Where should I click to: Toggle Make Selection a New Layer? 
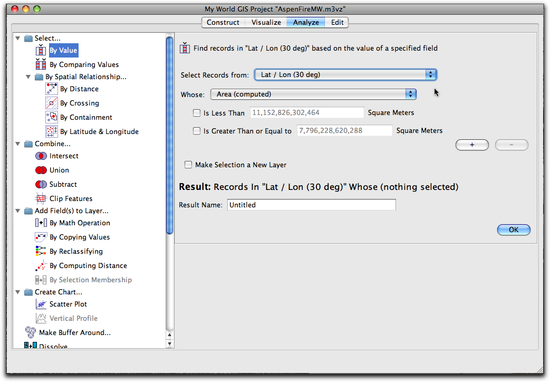coord(188,165)
